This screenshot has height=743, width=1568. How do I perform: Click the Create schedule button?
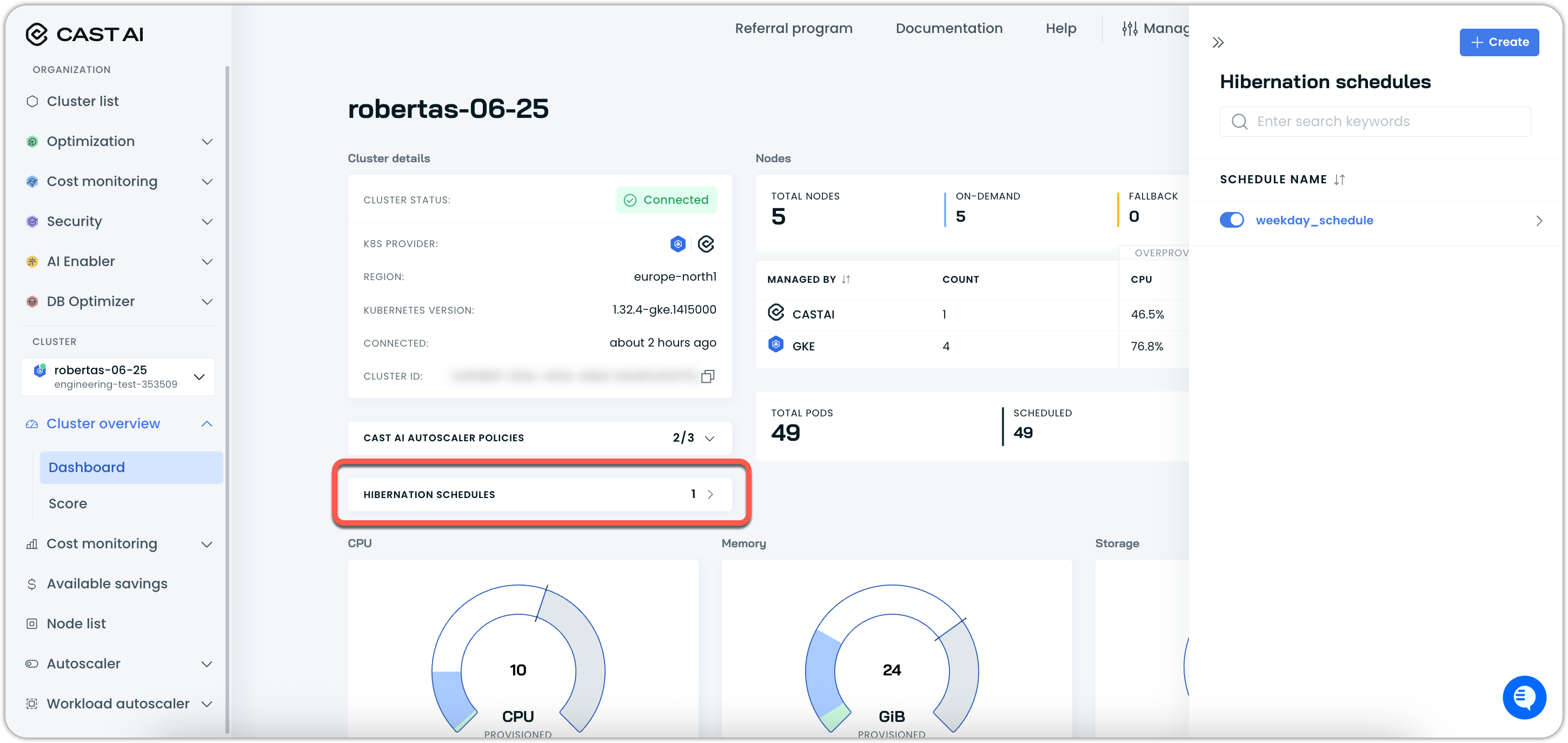click(1499, 43)
